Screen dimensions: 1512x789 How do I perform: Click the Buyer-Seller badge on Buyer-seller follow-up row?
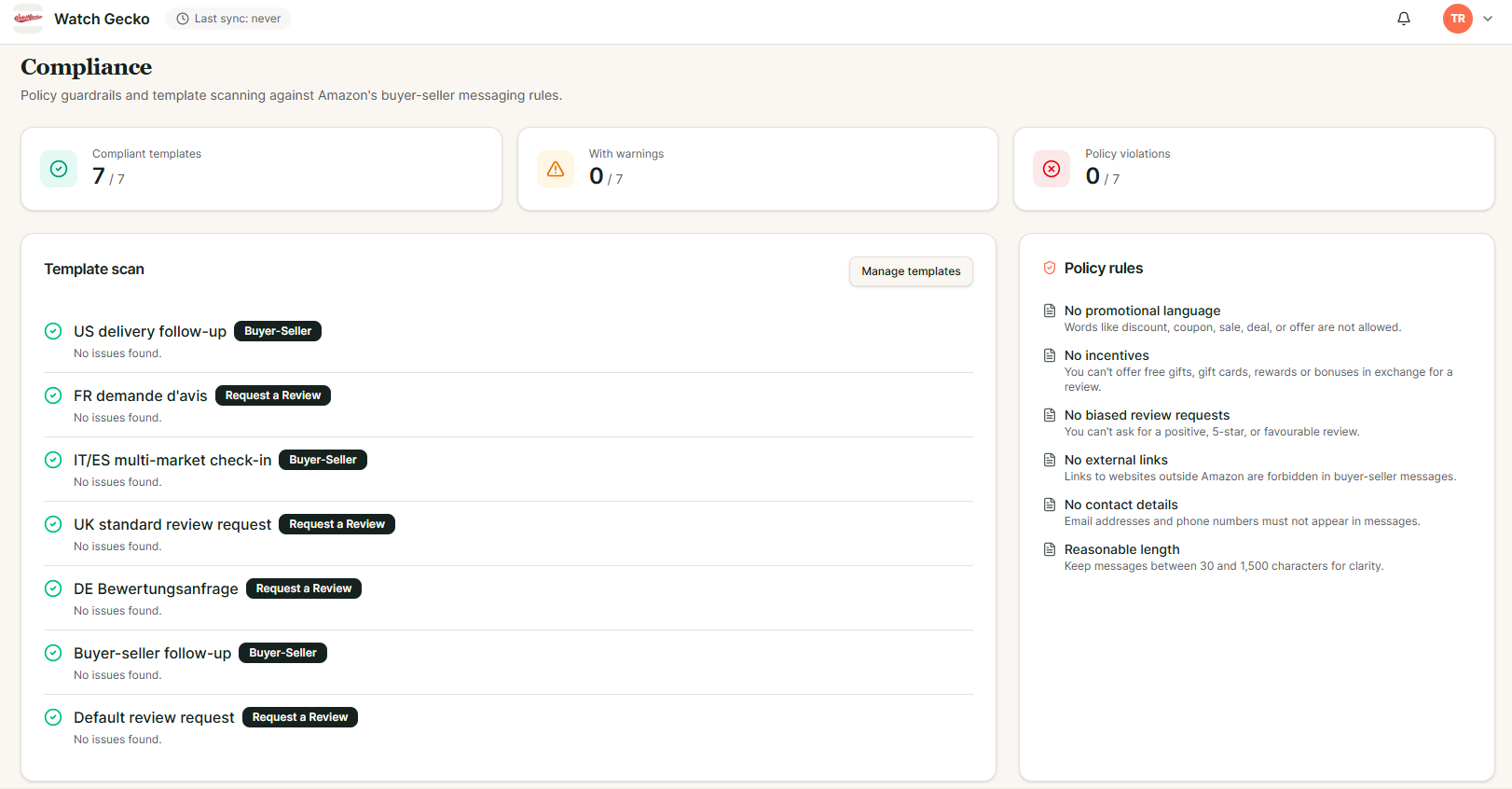(282, 653)
